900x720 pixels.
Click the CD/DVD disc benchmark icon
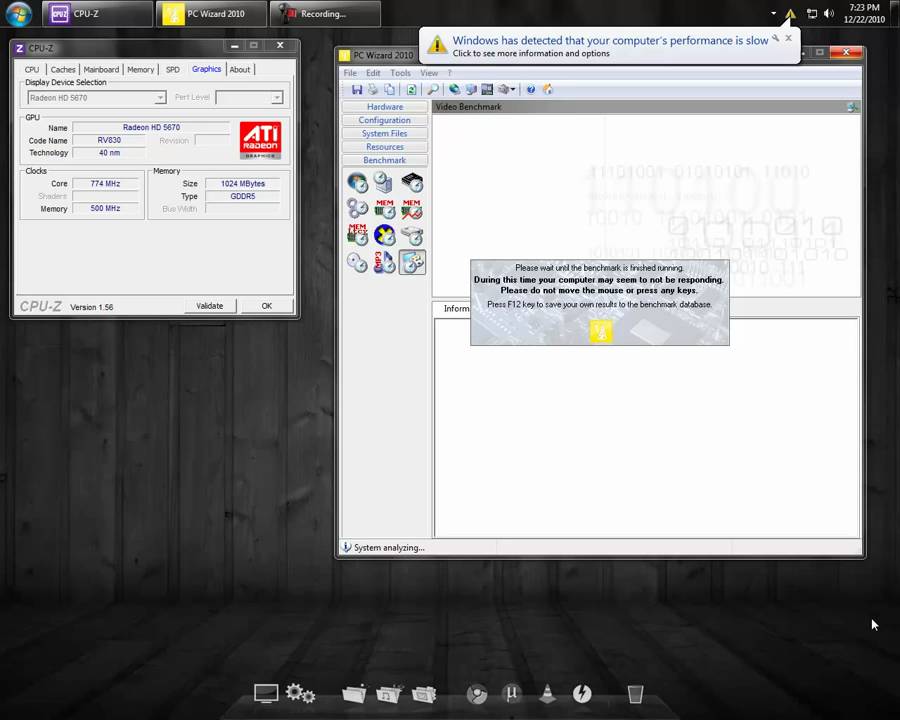click(357, 262)
